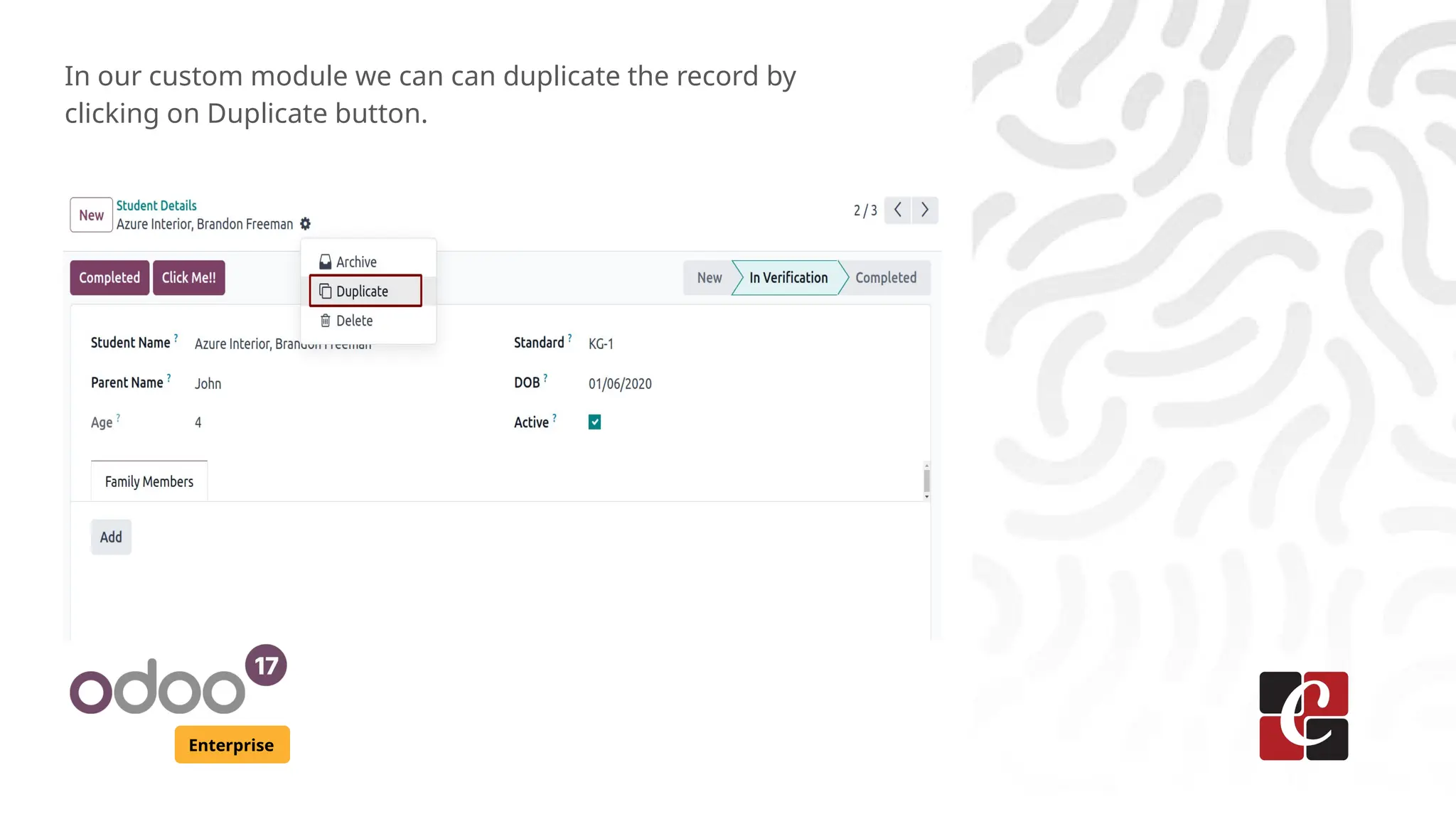
Task: Go to previous record arrow
Action: (x=898, y=210)
